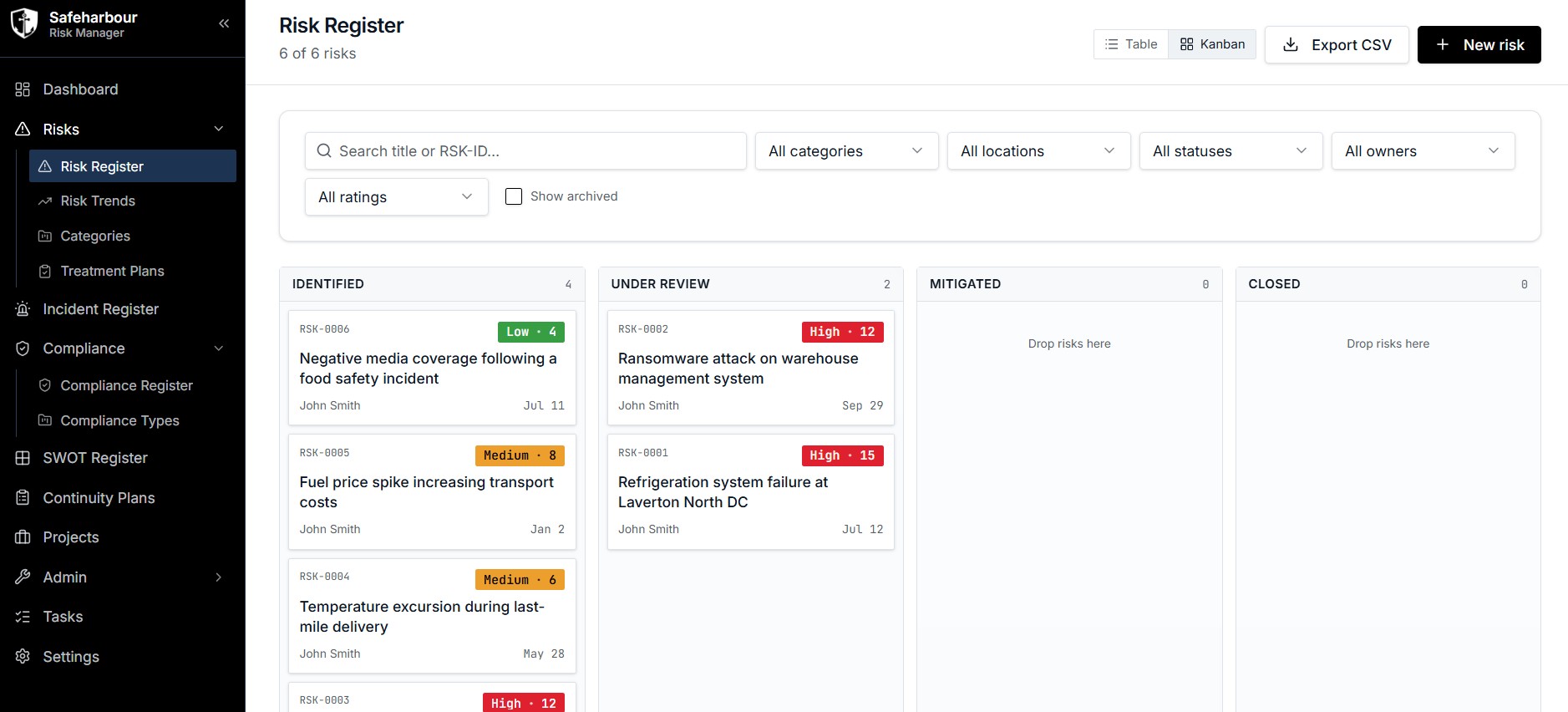Image resolution: width=1568 pixels, height=712 pixels.
Task: Open the All ratings dropdown
Action: click(396, 197)
